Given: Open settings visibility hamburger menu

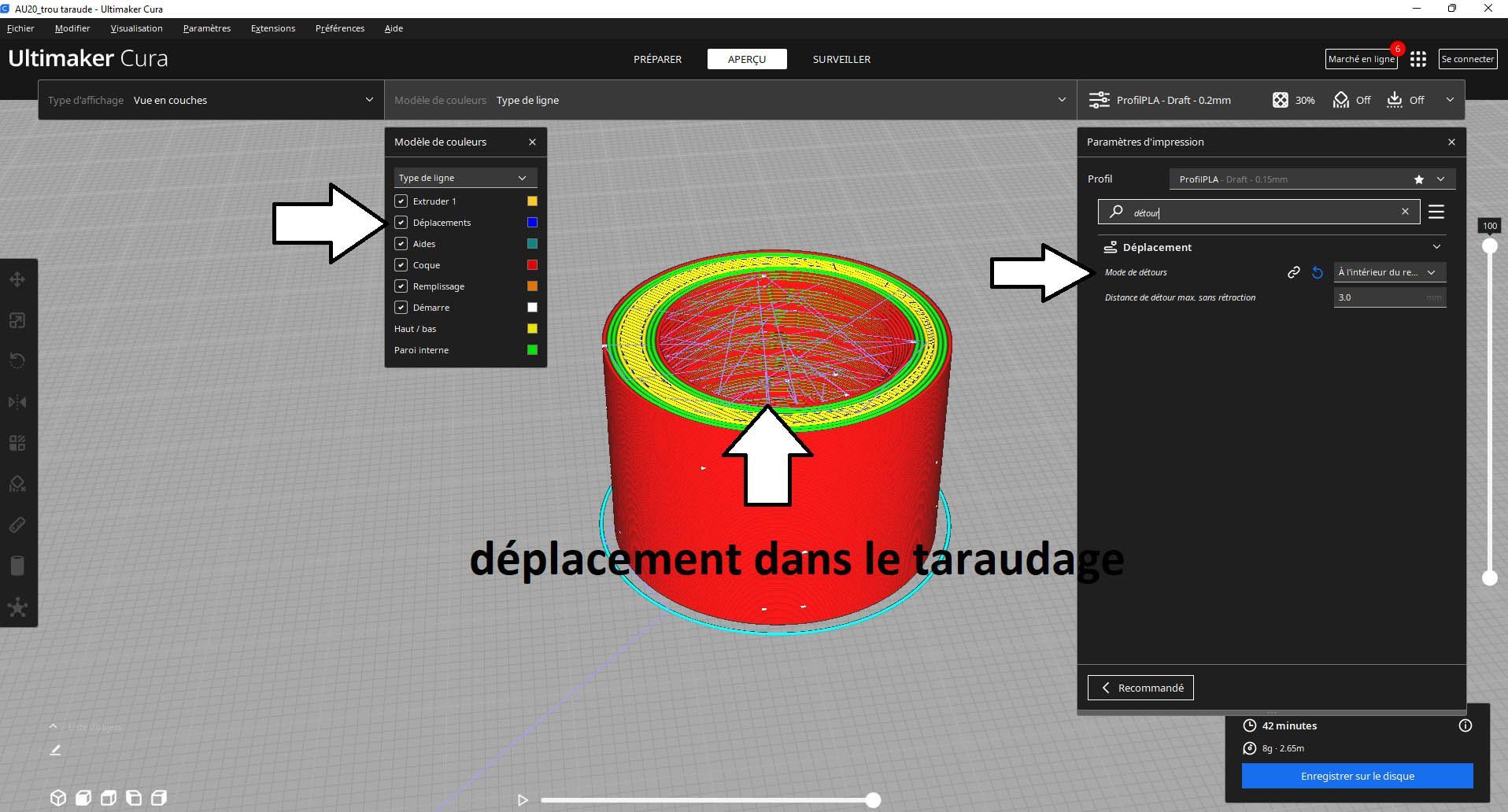Looking at the screenshot, I should pos(1436,212).
